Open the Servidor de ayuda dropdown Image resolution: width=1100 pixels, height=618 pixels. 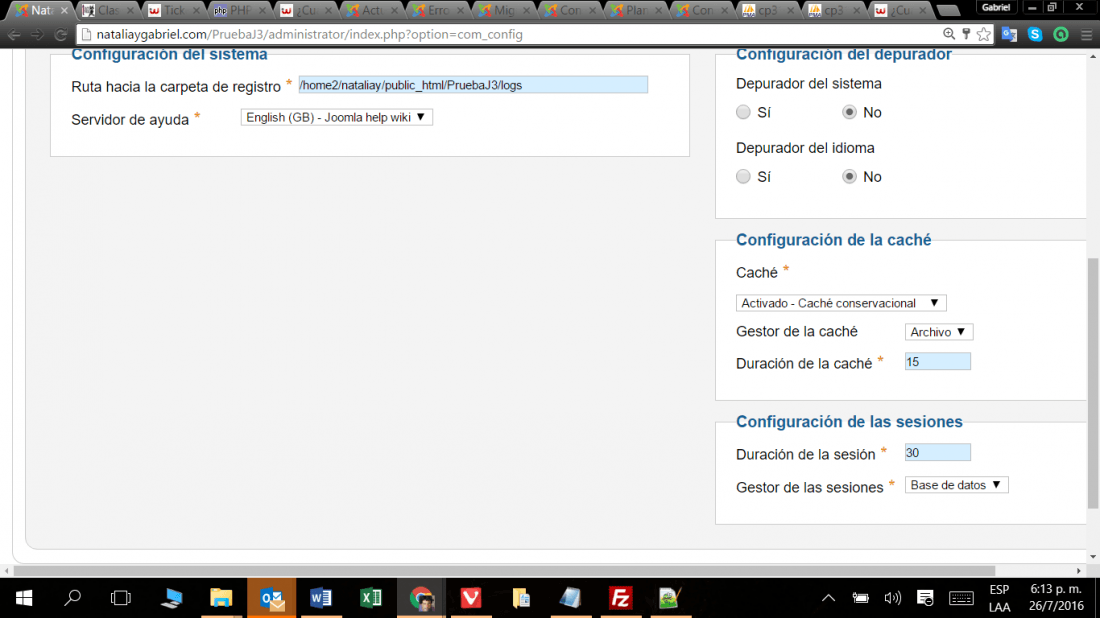pos(337,117)
